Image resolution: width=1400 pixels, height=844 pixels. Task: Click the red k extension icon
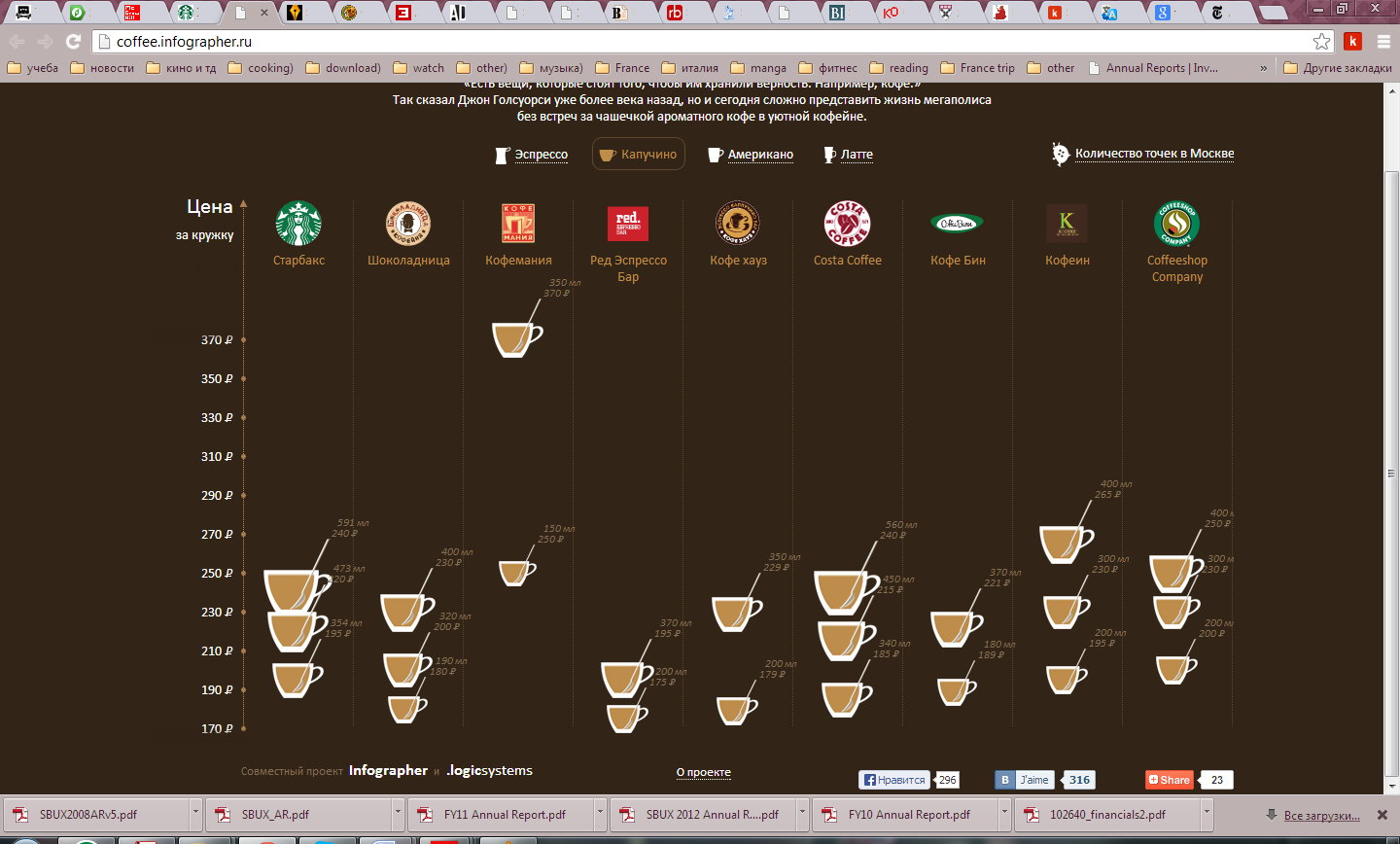1352,42
